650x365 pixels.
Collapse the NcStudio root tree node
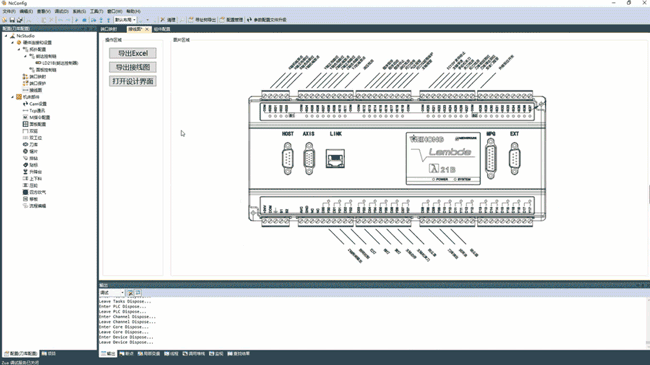[6, 36]
